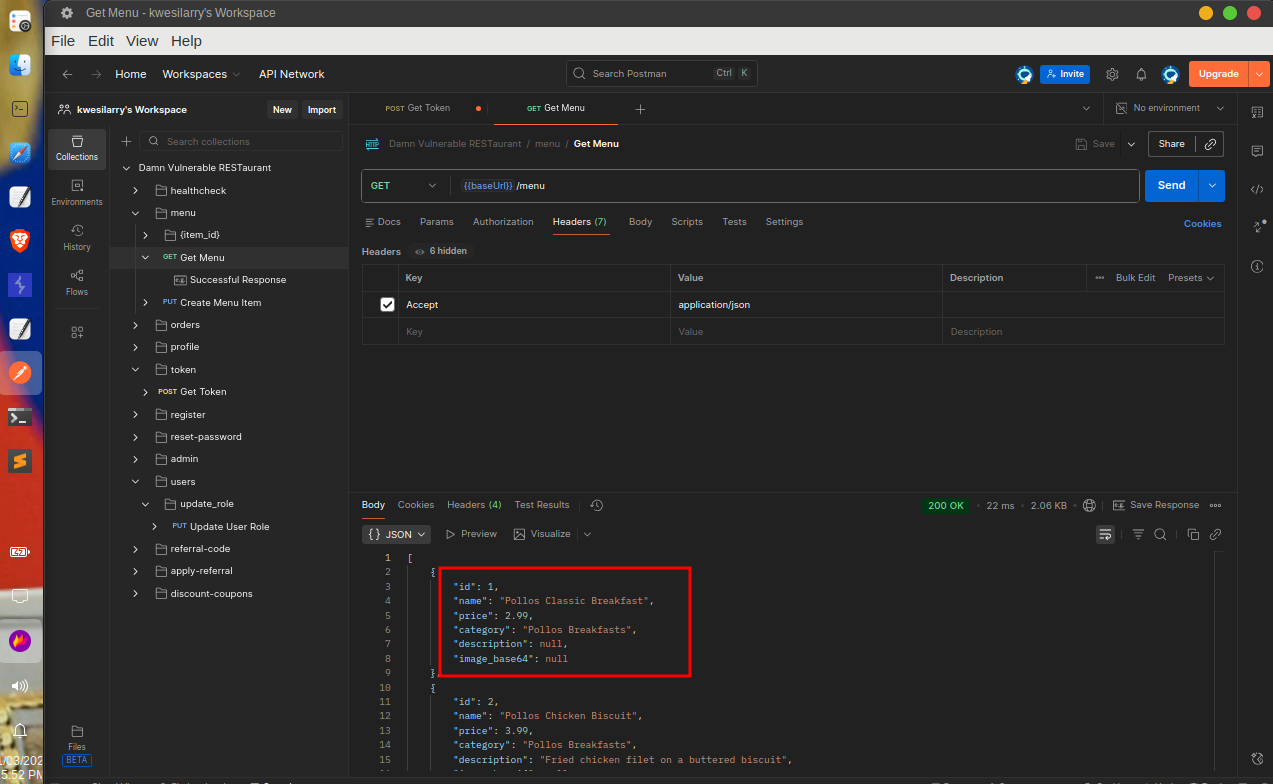Create new collection with plus icon

[126, 142]
